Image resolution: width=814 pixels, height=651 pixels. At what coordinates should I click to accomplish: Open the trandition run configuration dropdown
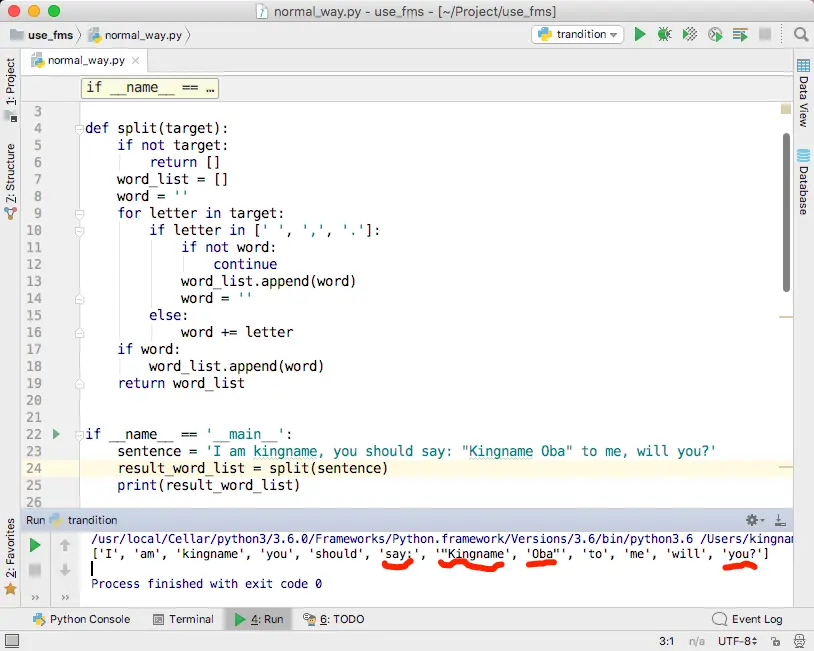coord(577,35)
